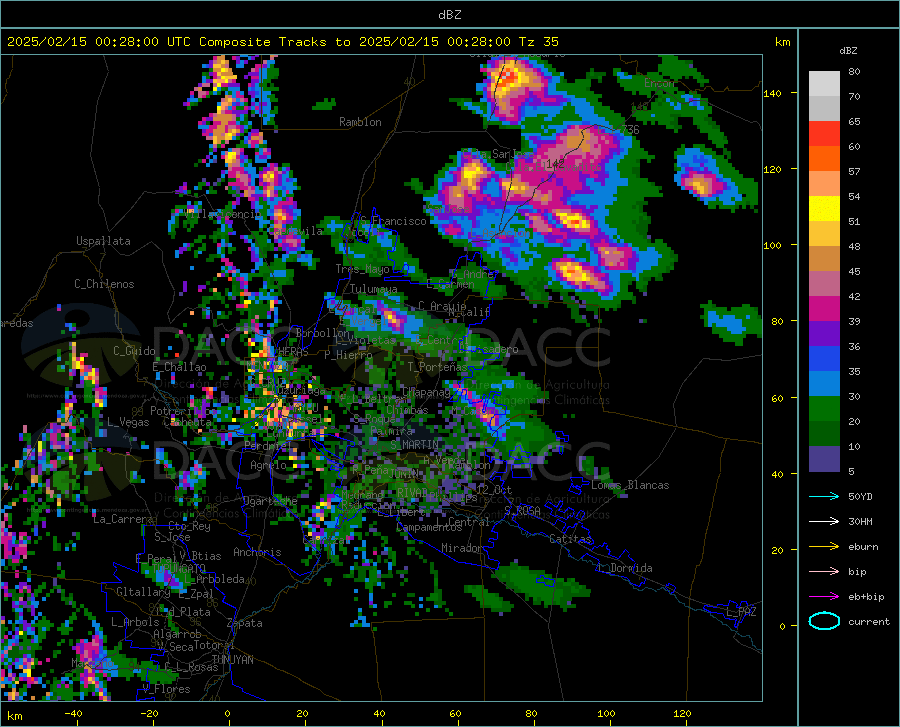The width and height of the screenshot is (900, 727).
Task: Click the '57' value on the color scale
Action: click(x=854, y=171)
